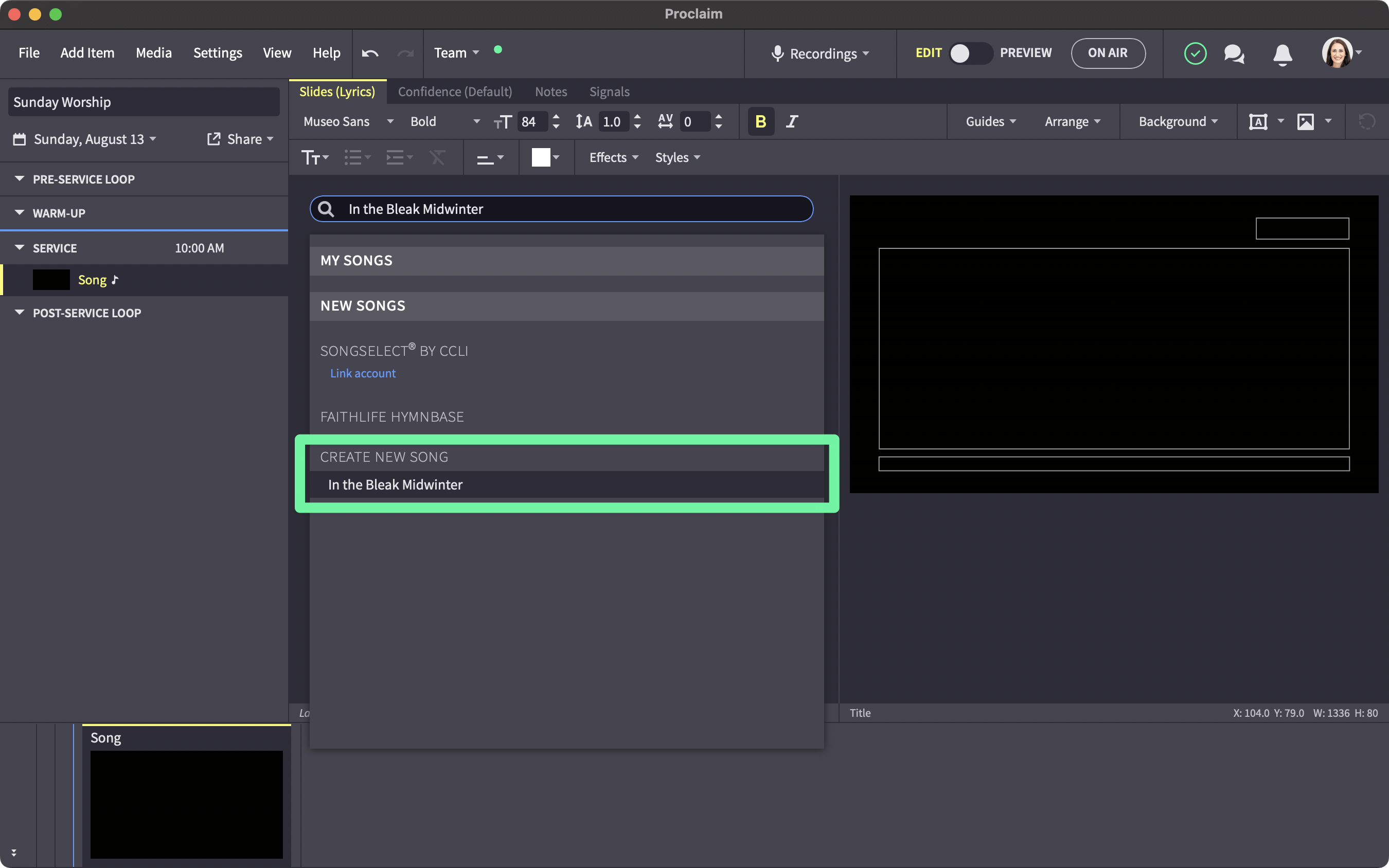Click the Redo arrow icon
This screenshot has width=1389, height=868.
(405, 53)
